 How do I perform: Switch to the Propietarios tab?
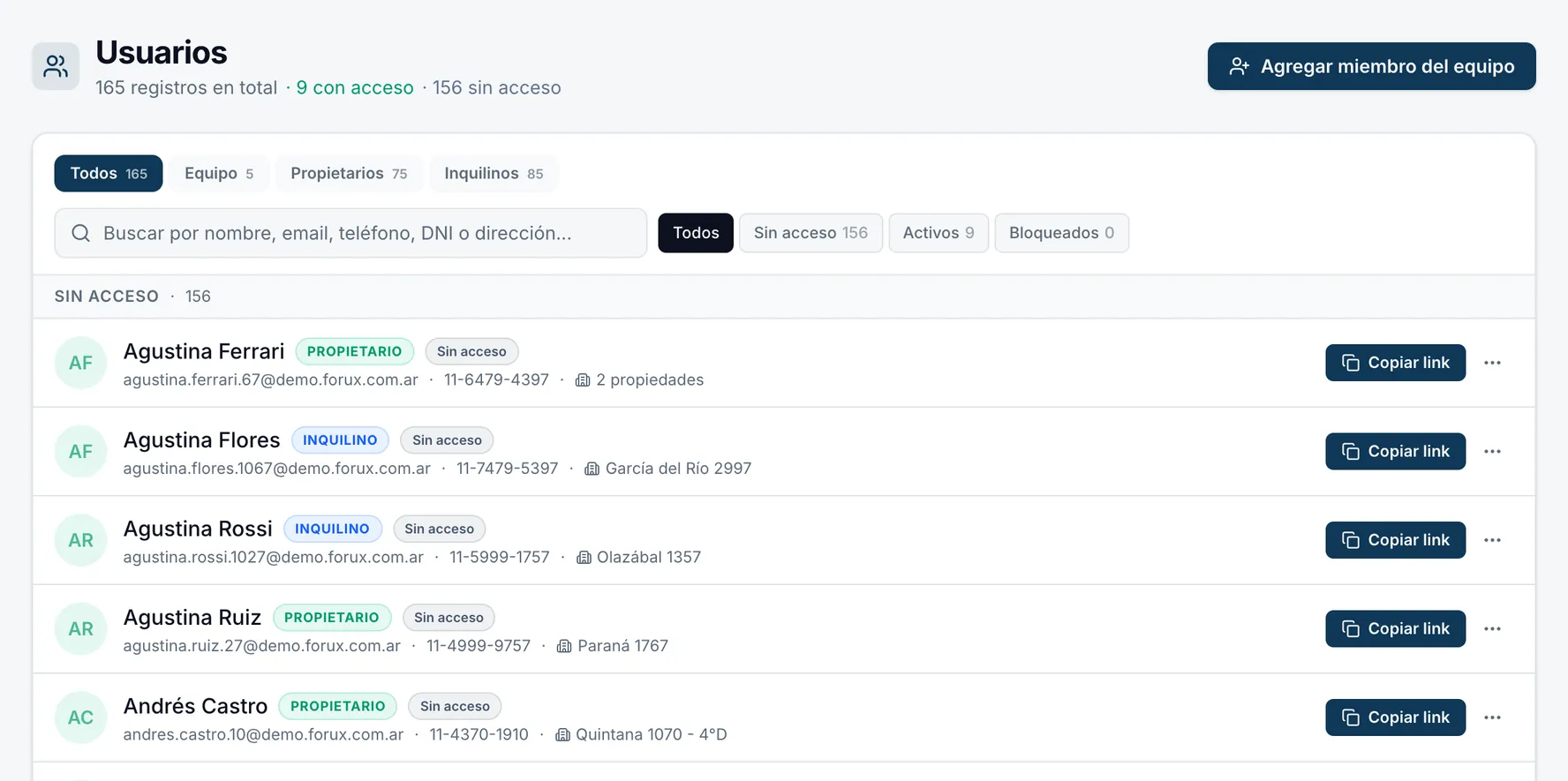349,173
